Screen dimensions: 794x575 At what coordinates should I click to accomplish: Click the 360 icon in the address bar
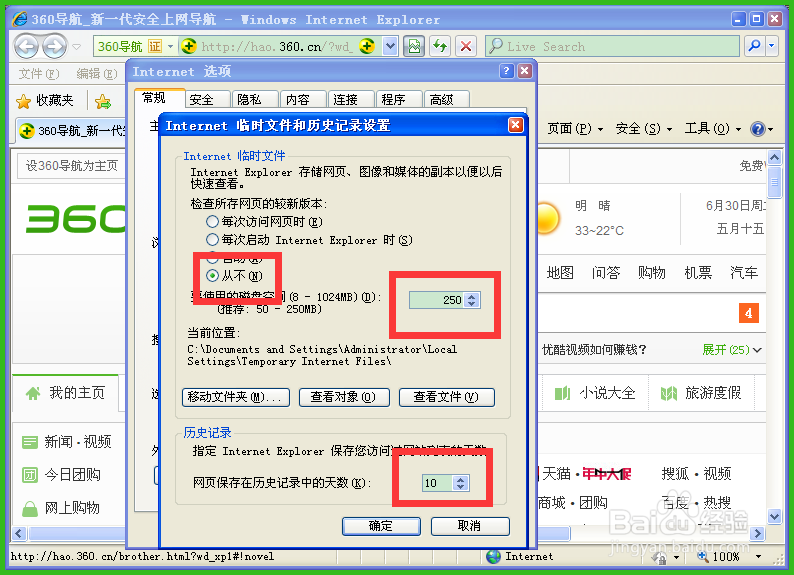(188, 47)
